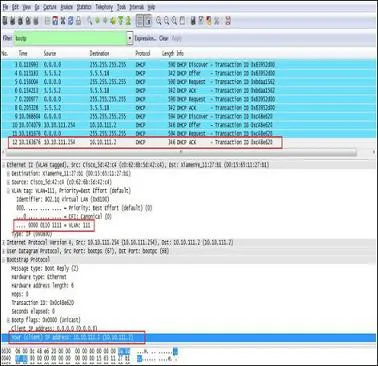Sort packets by Protocol column
378x366 pixels.
click(143, 53)
